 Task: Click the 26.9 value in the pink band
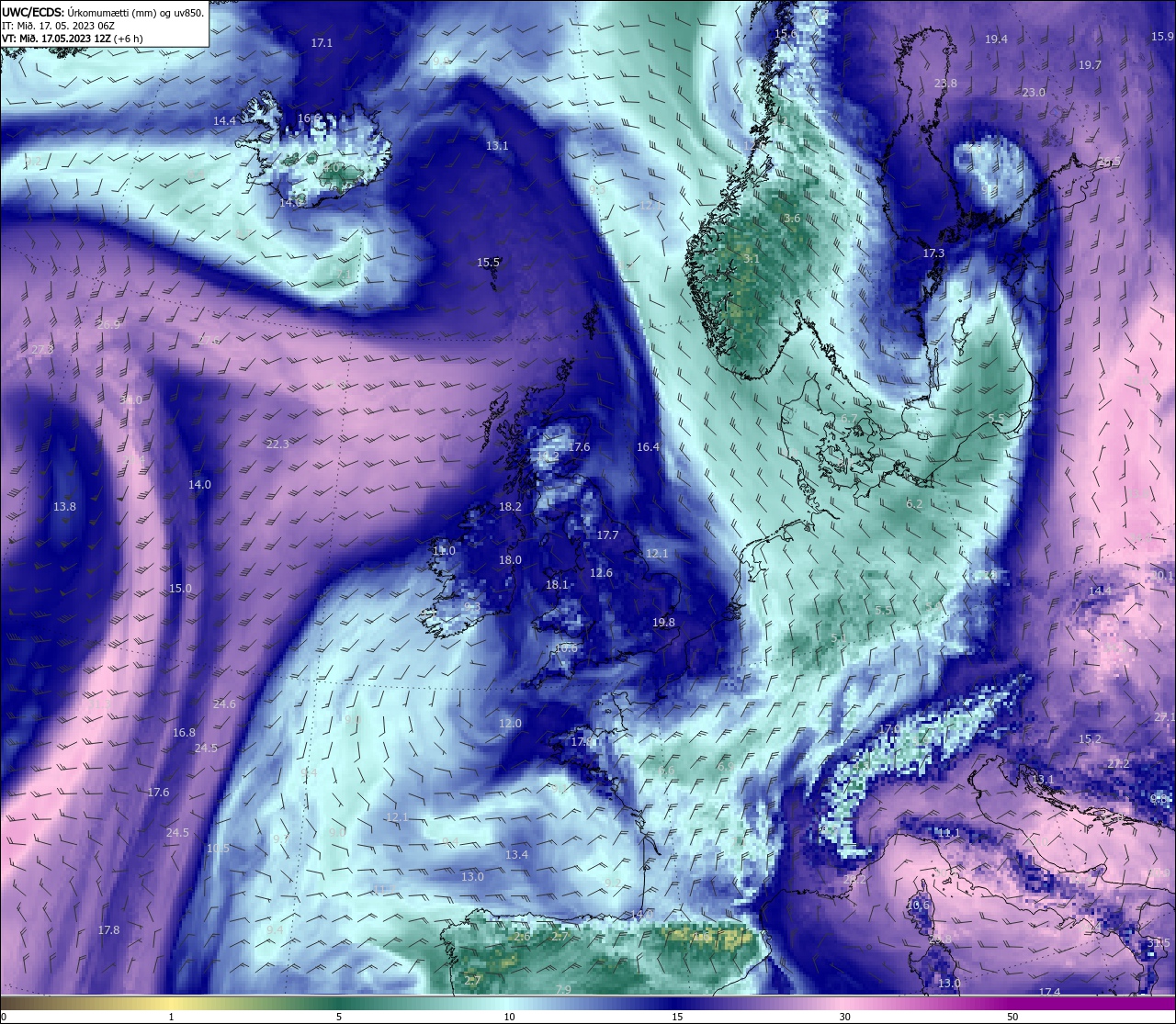[x=108, y=325]
